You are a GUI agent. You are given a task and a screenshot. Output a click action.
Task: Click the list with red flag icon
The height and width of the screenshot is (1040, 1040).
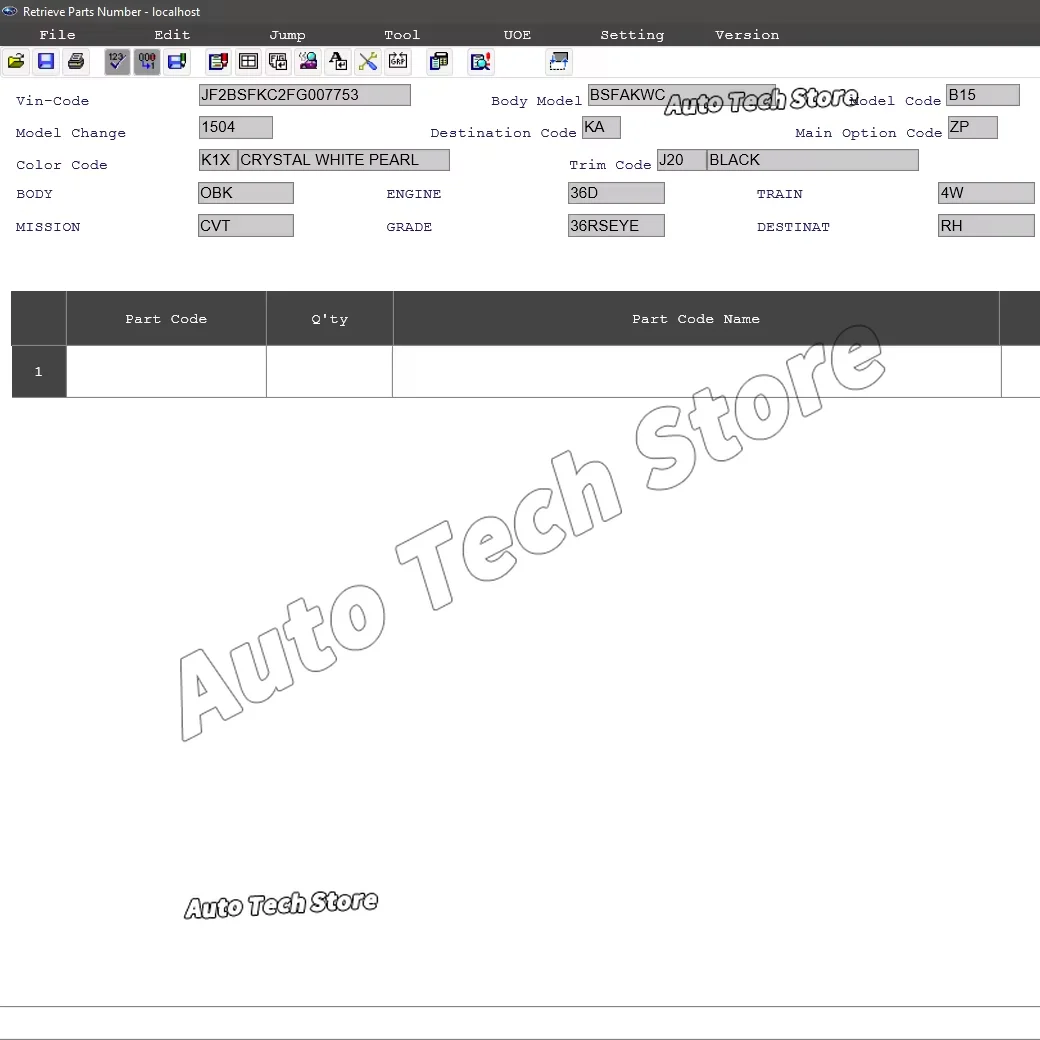point(218,62)
